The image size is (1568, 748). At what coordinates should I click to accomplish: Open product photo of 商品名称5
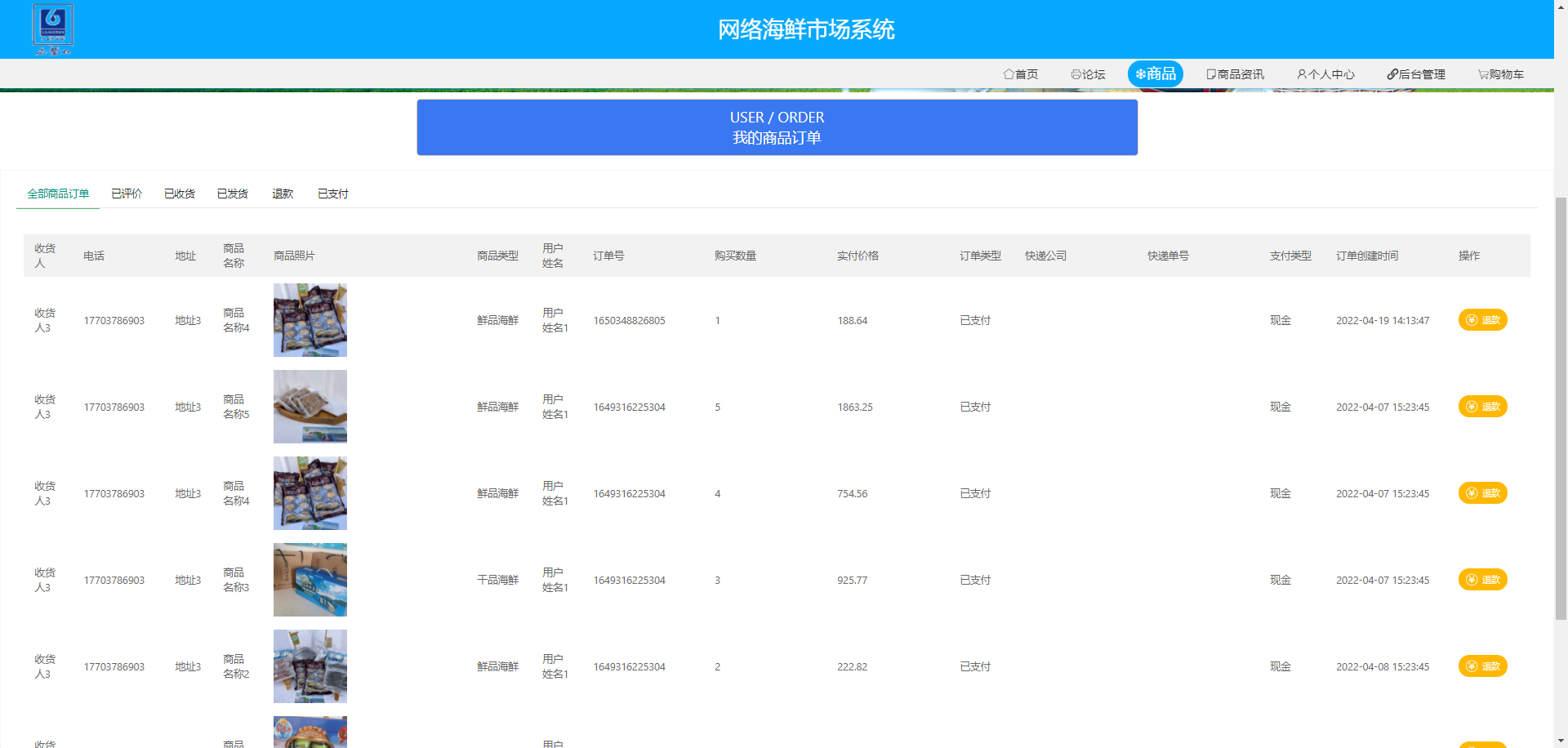pos(310,407)
